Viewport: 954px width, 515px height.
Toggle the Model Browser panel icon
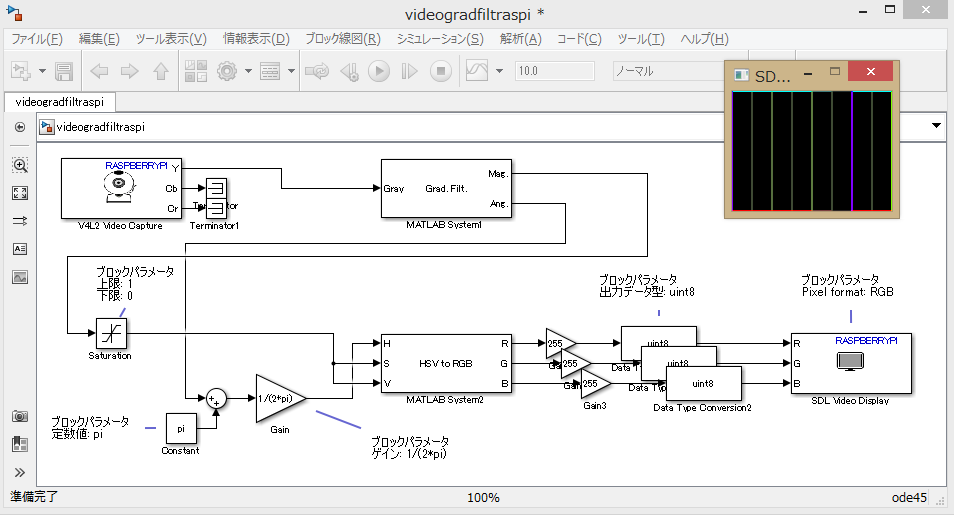20,444
